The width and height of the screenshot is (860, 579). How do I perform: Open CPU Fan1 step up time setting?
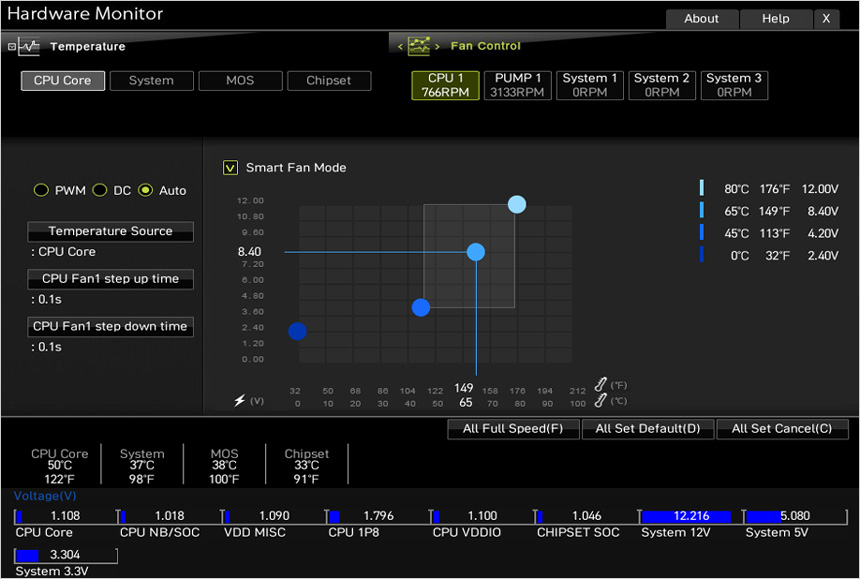click(110, 279)
